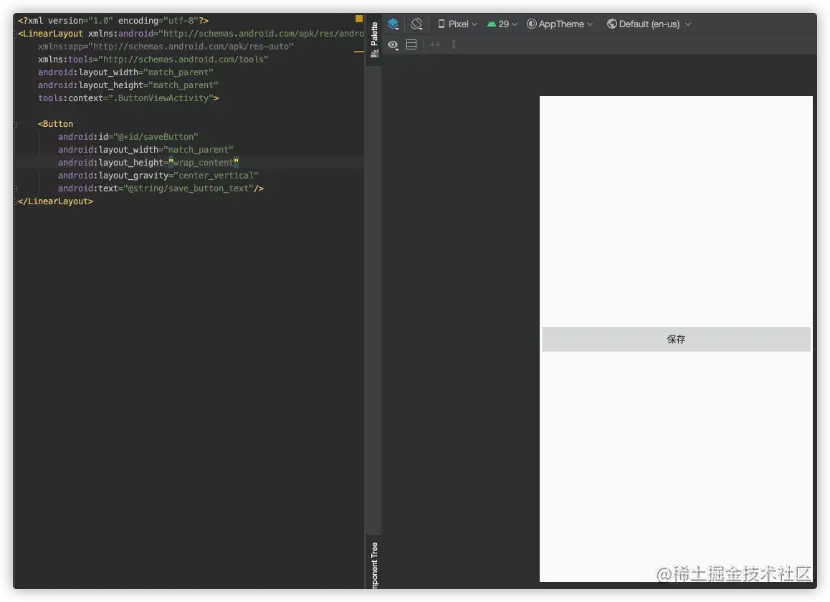Select the 保存 button in the preview
The height and width of the screenshot is (602, 830).
[x=676, y=339]
